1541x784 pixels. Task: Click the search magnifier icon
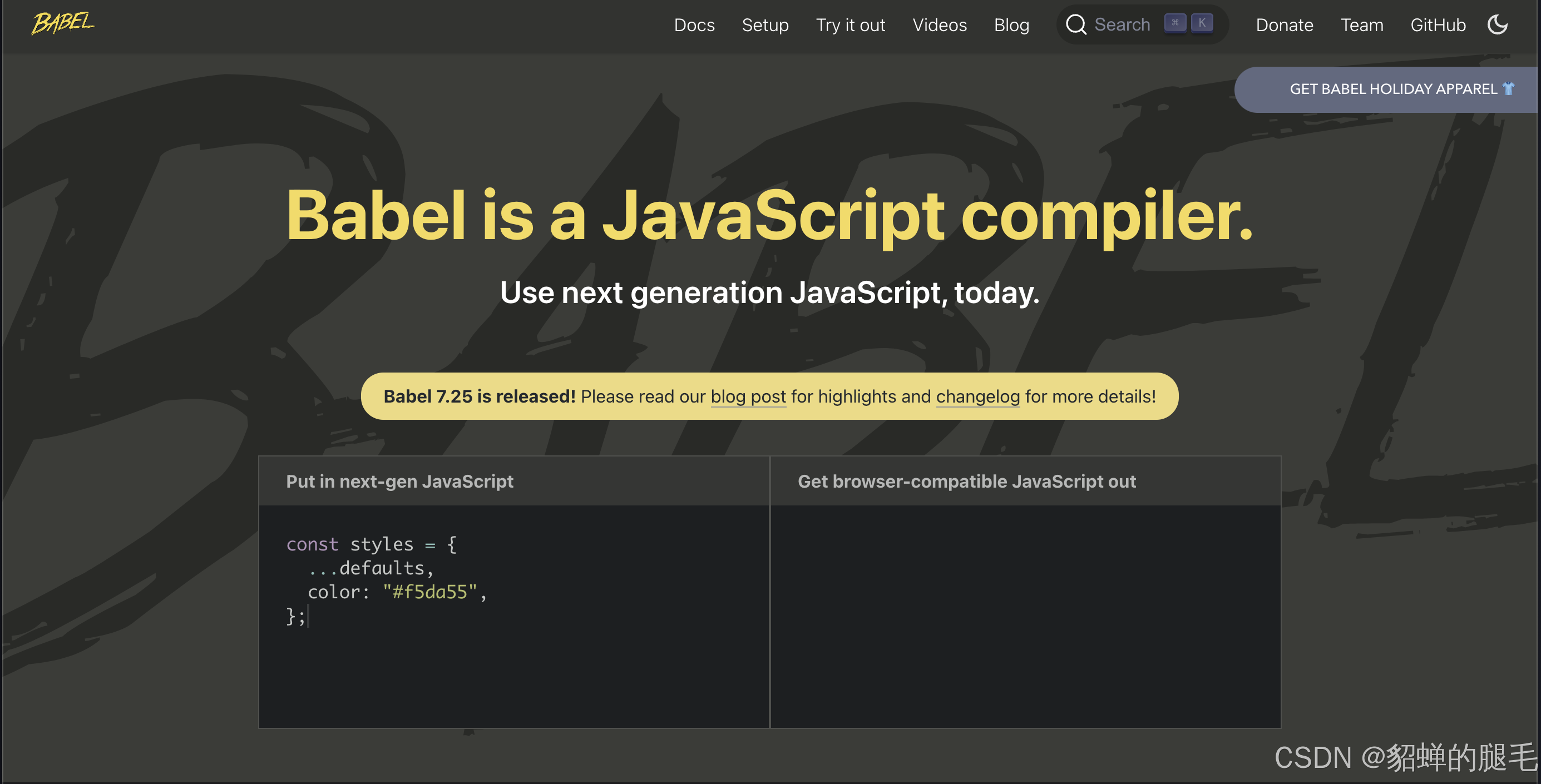pos(1075,24)
